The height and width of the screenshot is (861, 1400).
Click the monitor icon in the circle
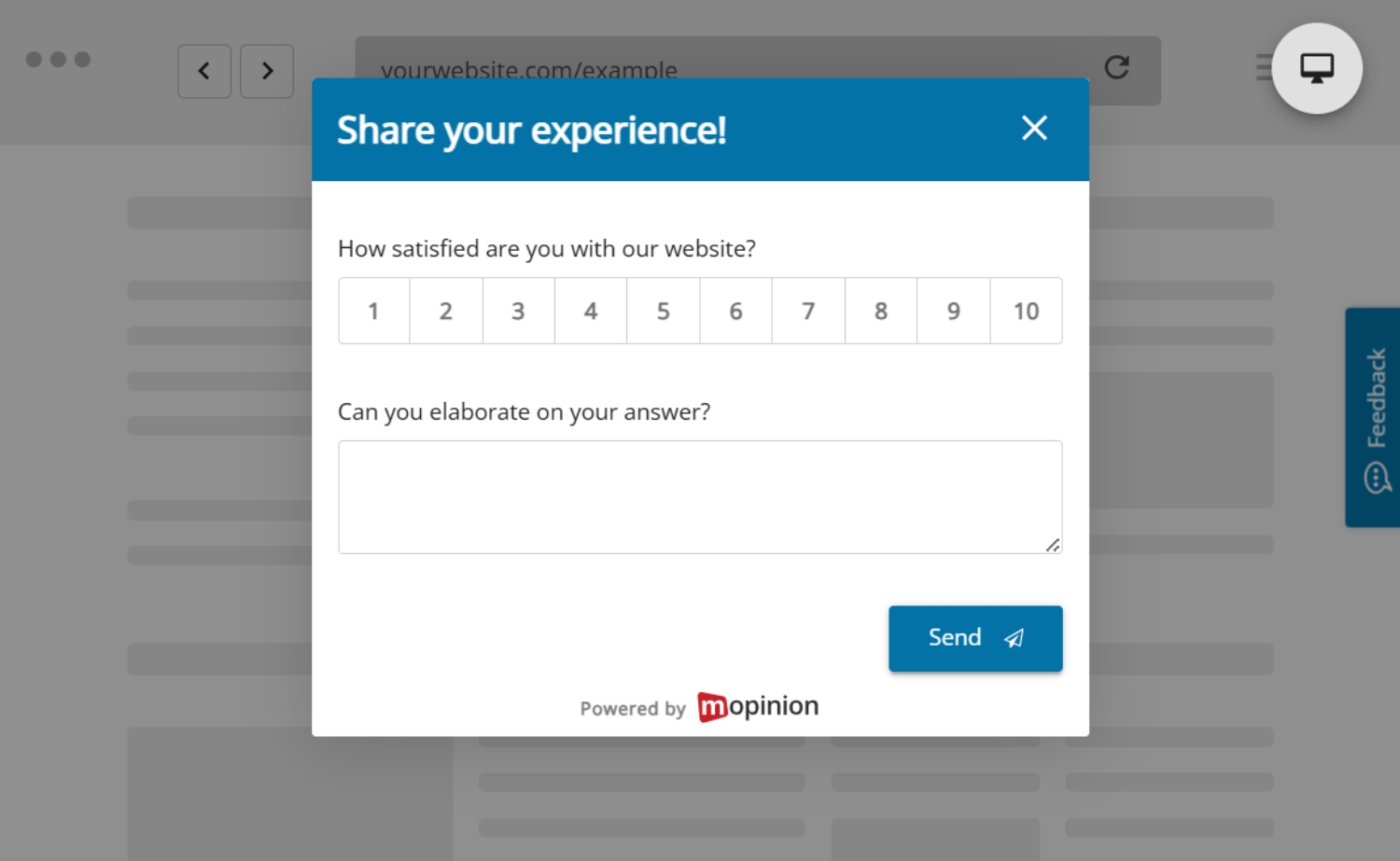(x=1316, y=68)
